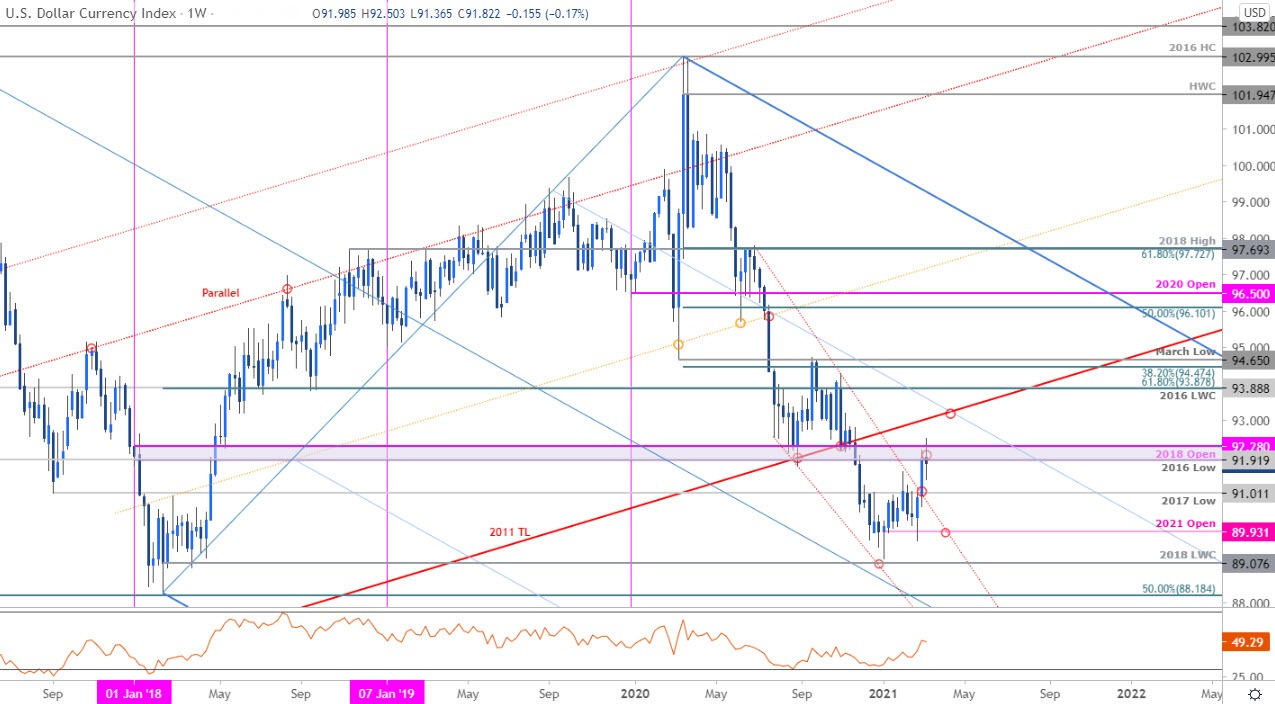Viewport: 1275px width, 704px height.
Task: Select the 61.80%(93.878) Fibonacci label
Action: (x=1178, y=380)
